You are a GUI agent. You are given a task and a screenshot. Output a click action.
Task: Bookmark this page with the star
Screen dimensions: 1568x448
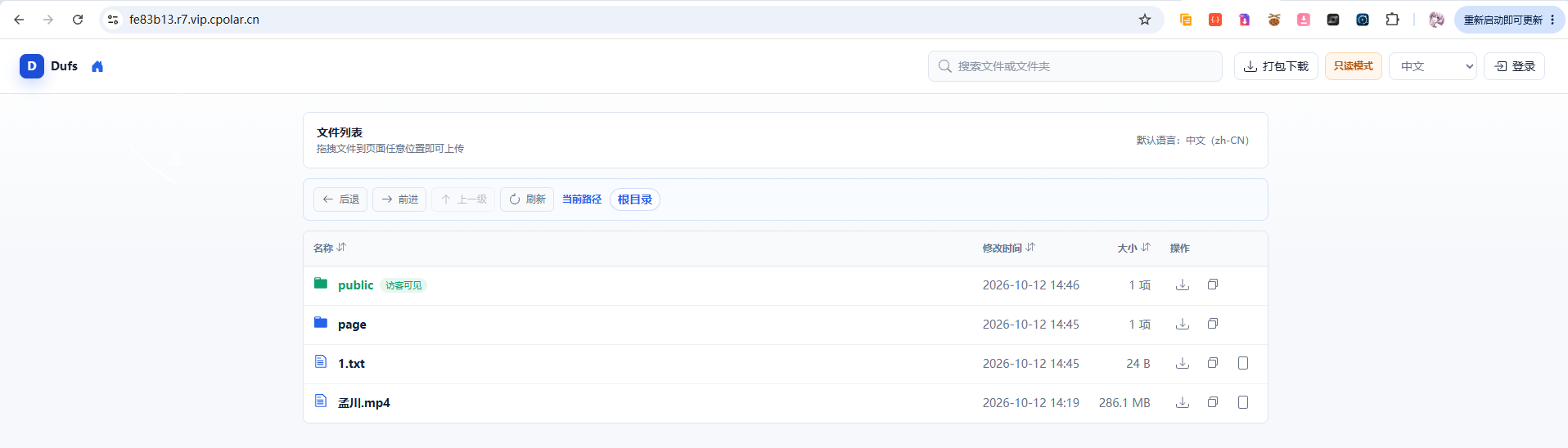(x=1145, y=20)
